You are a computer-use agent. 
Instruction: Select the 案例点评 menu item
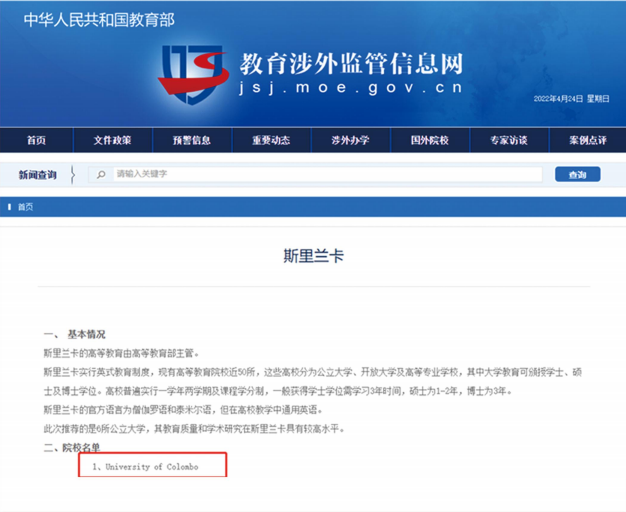click(588, 140)
